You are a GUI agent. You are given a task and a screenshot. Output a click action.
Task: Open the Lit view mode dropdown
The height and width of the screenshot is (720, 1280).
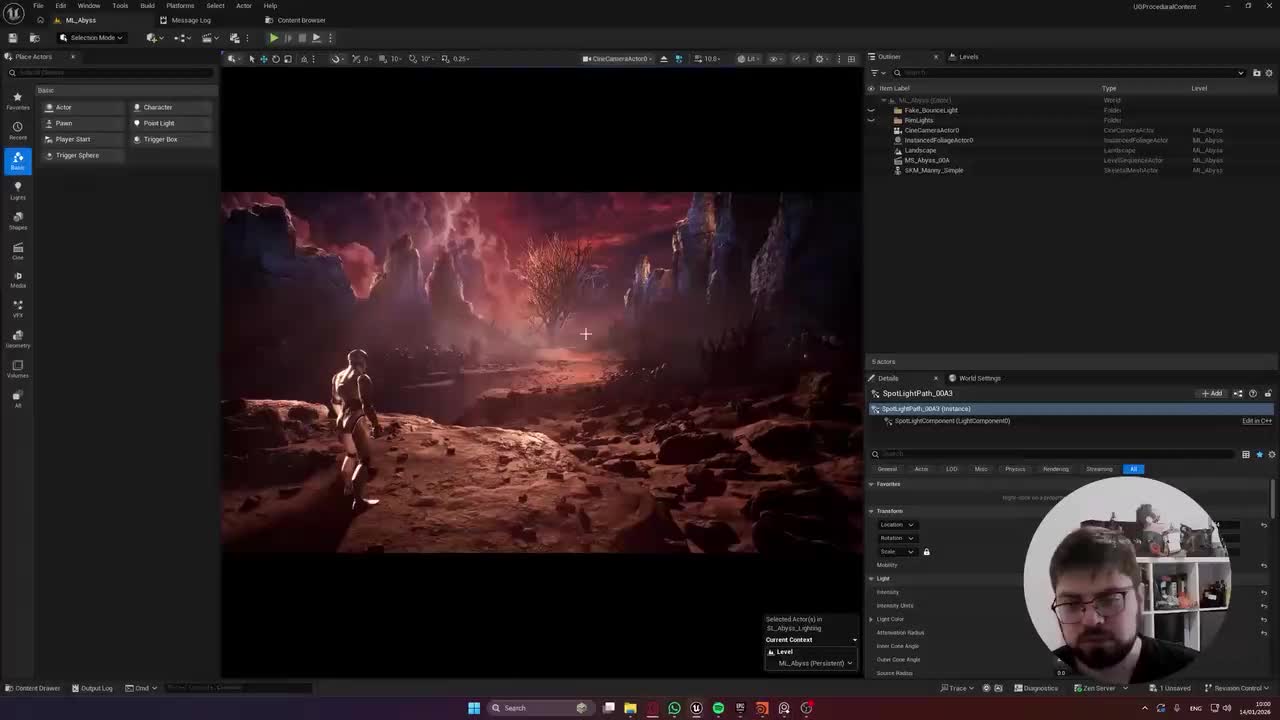click(x=748, y=58)
